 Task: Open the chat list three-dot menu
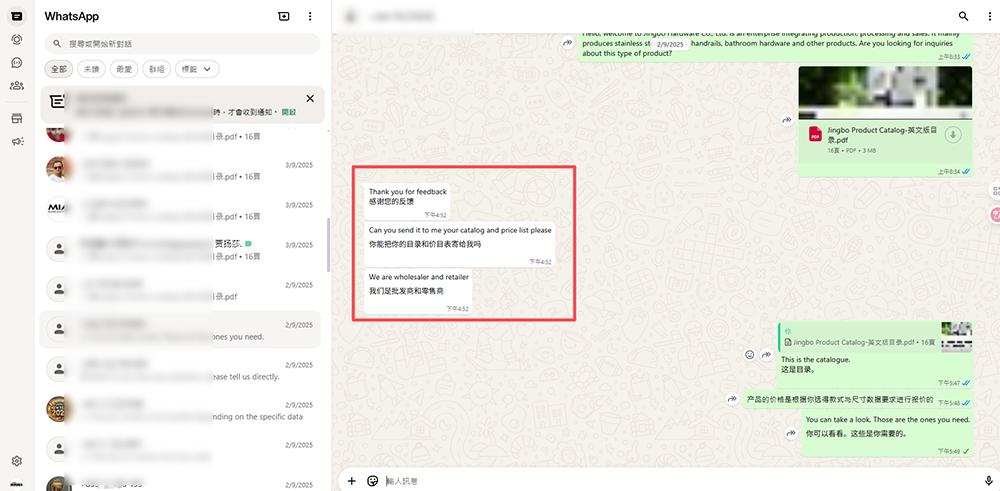tap(310, 17)
